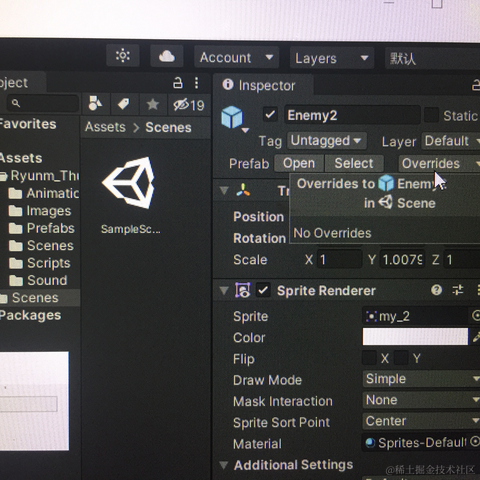Click the Assets breadcrumb
Screen dimensions: 480x480
pyautogui.click(x=105, y=127)
